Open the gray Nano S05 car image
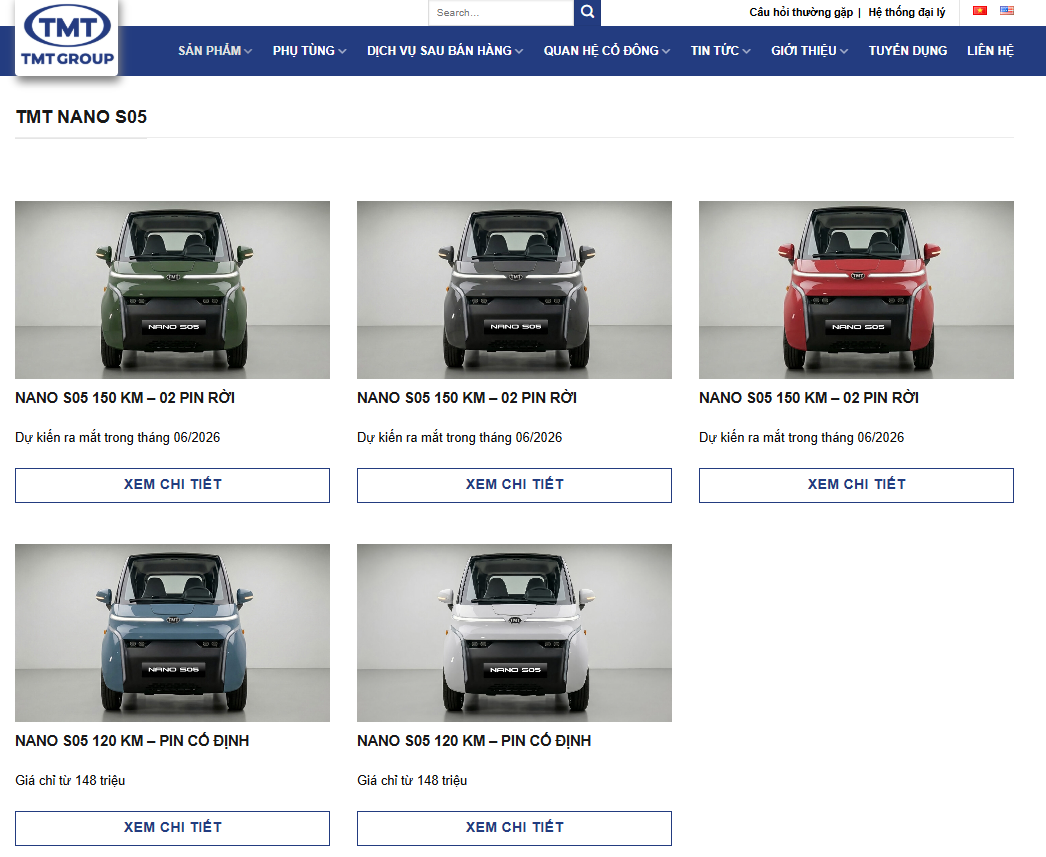The width and height of the screenshot is (1046, 857). pyautogui.click(x=514, y=290)
